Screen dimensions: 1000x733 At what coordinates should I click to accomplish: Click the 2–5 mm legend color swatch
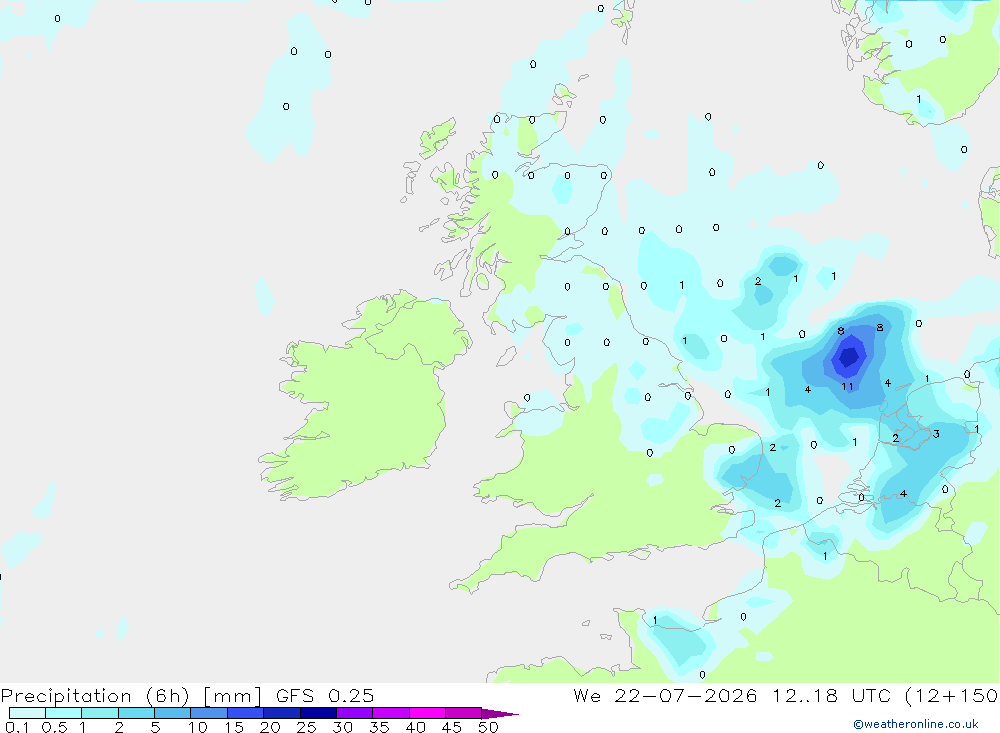tap(136, 713)
